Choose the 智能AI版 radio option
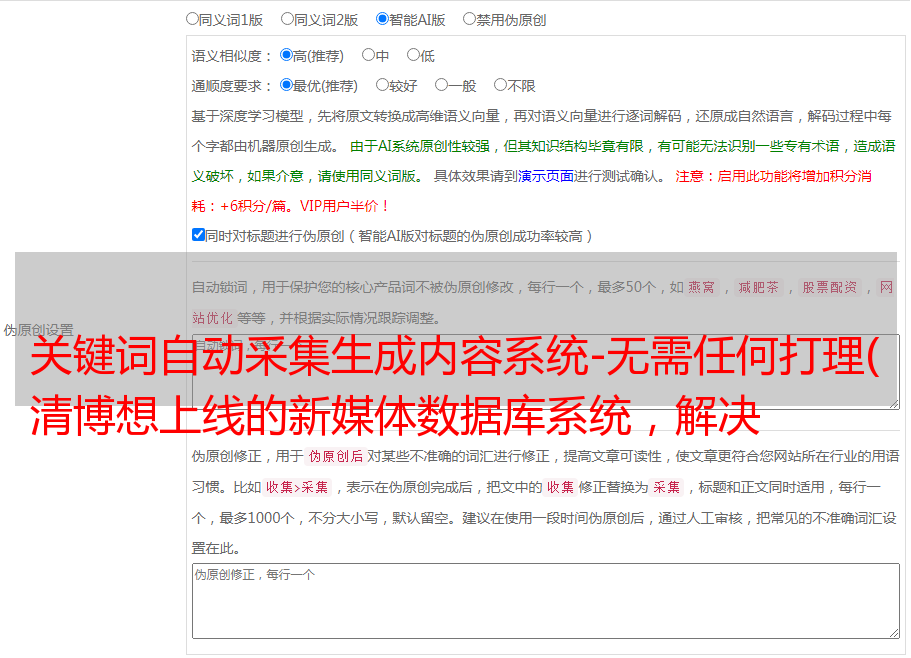The image size is (911, 658). (x=382, y=19)
